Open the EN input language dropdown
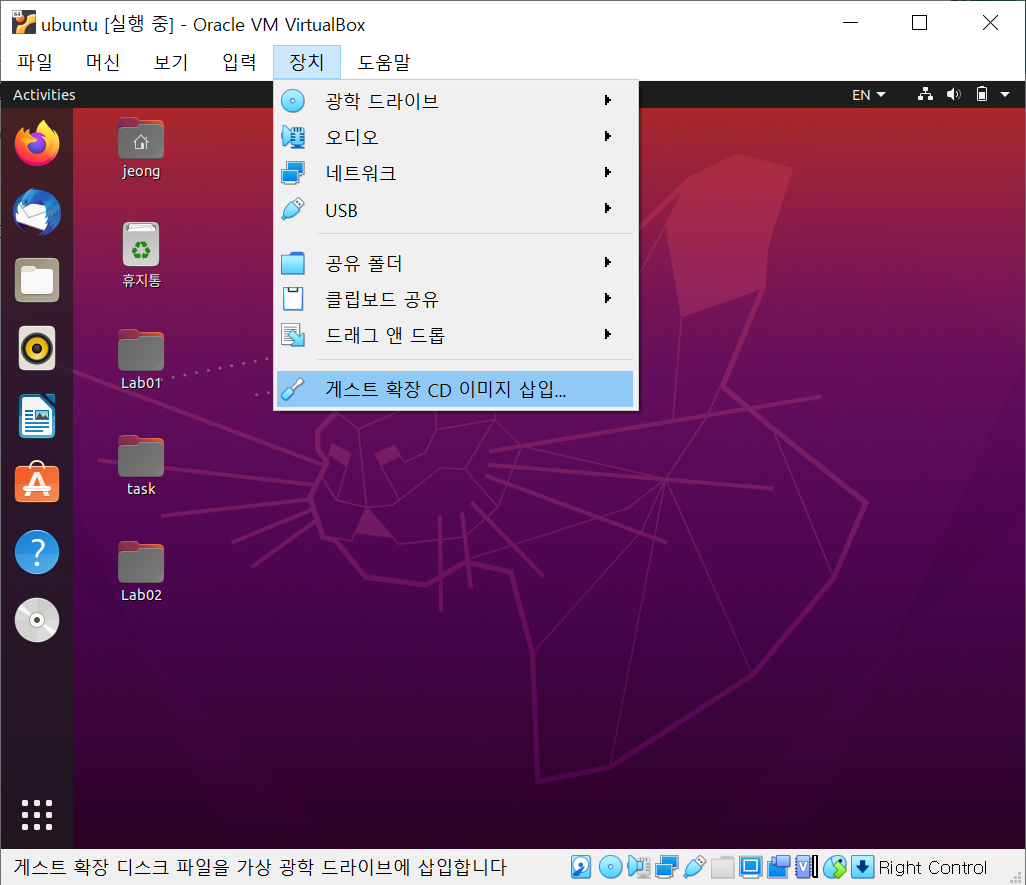 click(868, 95)
